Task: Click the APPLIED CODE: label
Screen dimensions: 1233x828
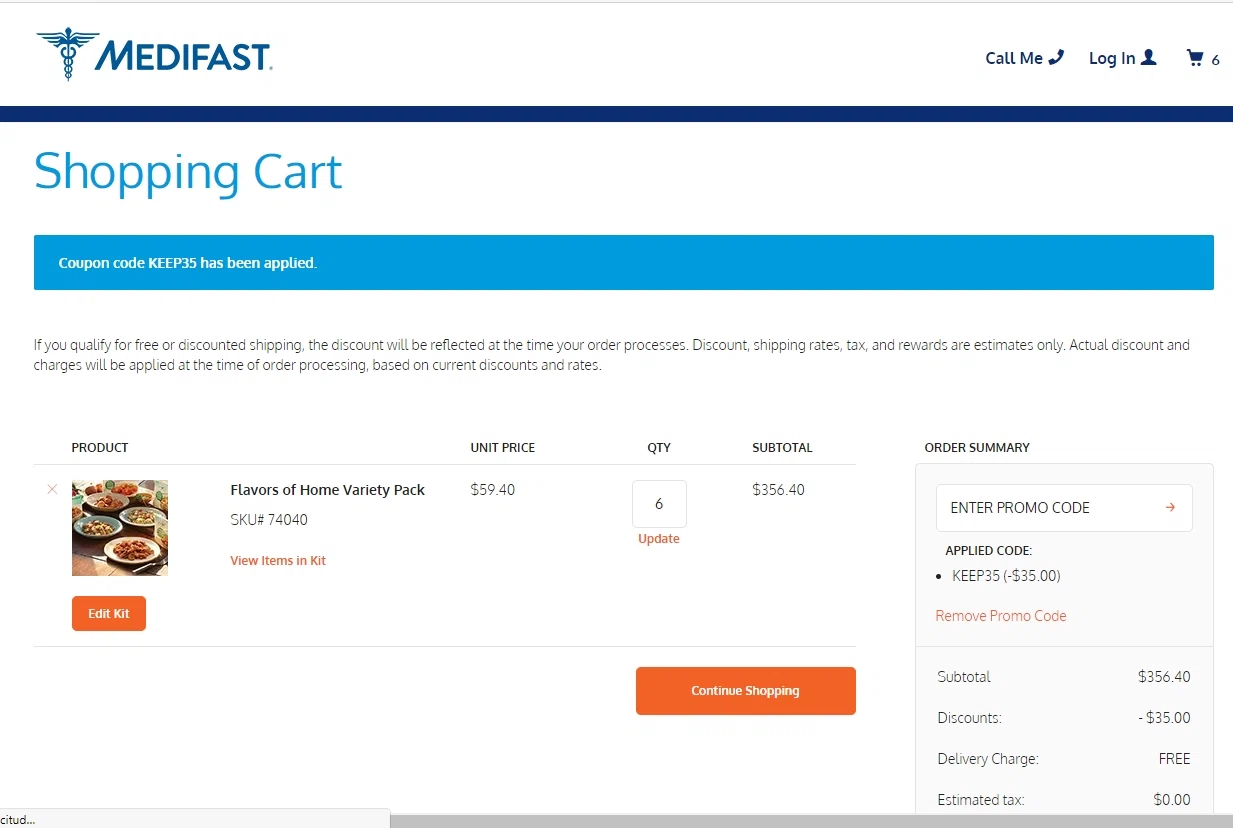Action: tap(989, 551)
